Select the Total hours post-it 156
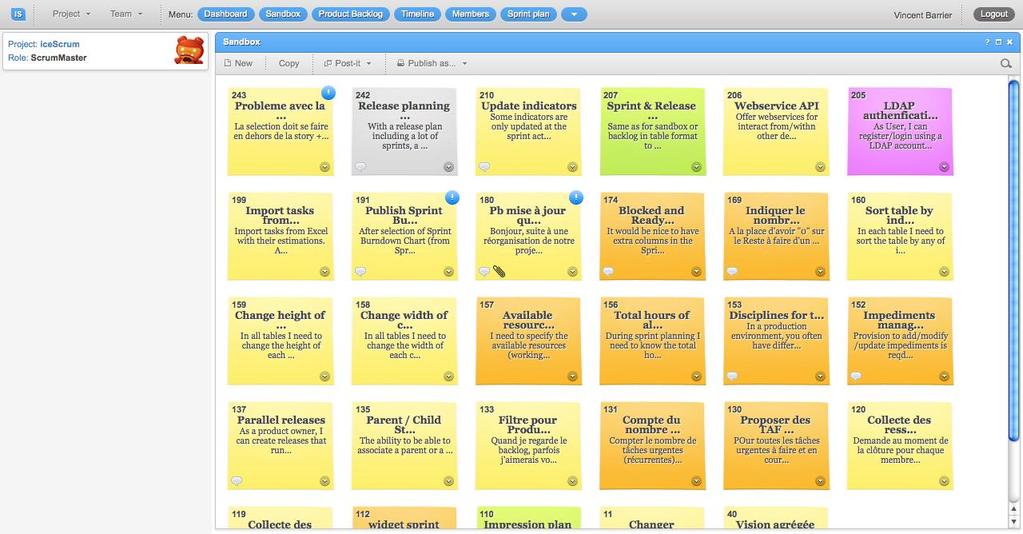The height and width of the screenshot is (534, 1023). coord(652,341)
